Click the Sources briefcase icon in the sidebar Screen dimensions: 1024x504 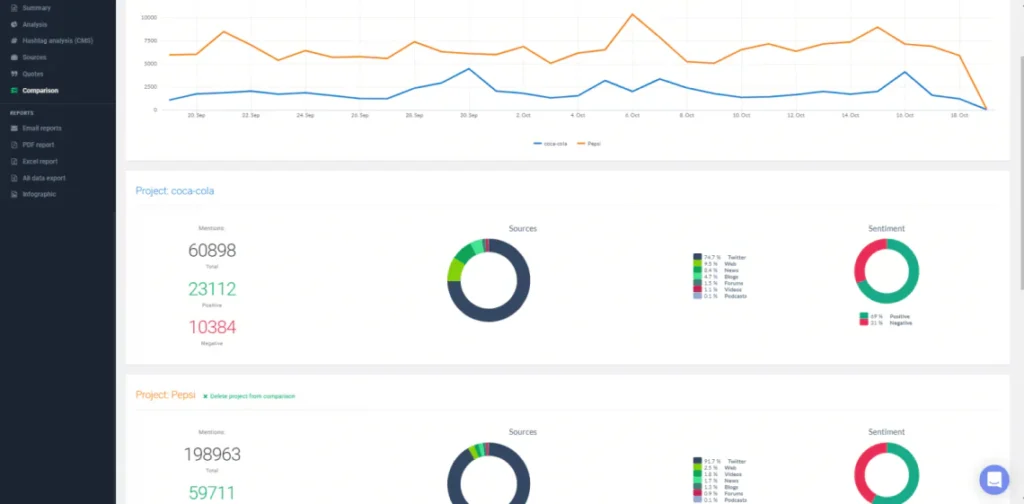(14, 57)
